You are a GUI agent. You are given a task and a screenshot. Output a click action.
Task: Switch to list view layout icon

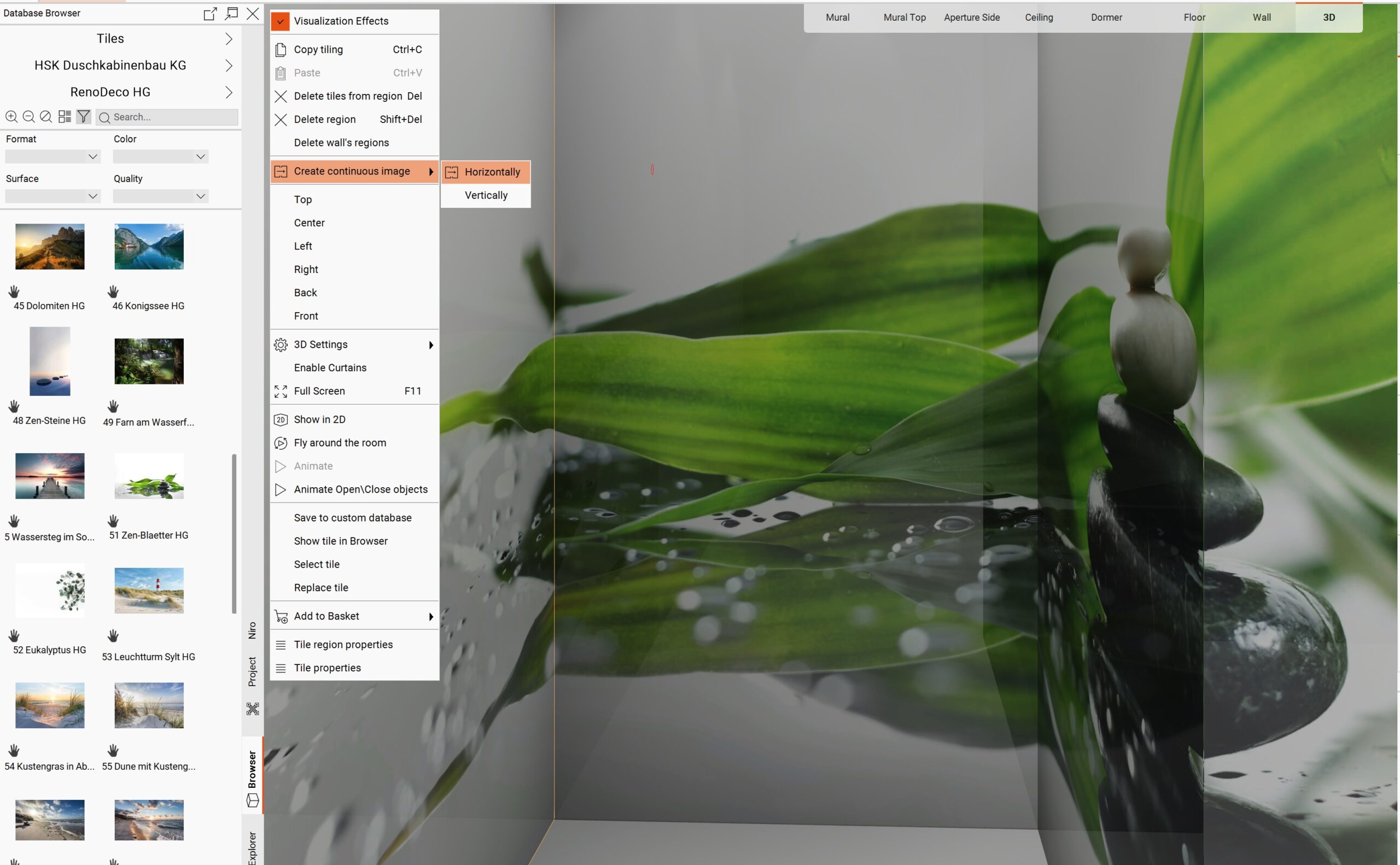(65, 116)
